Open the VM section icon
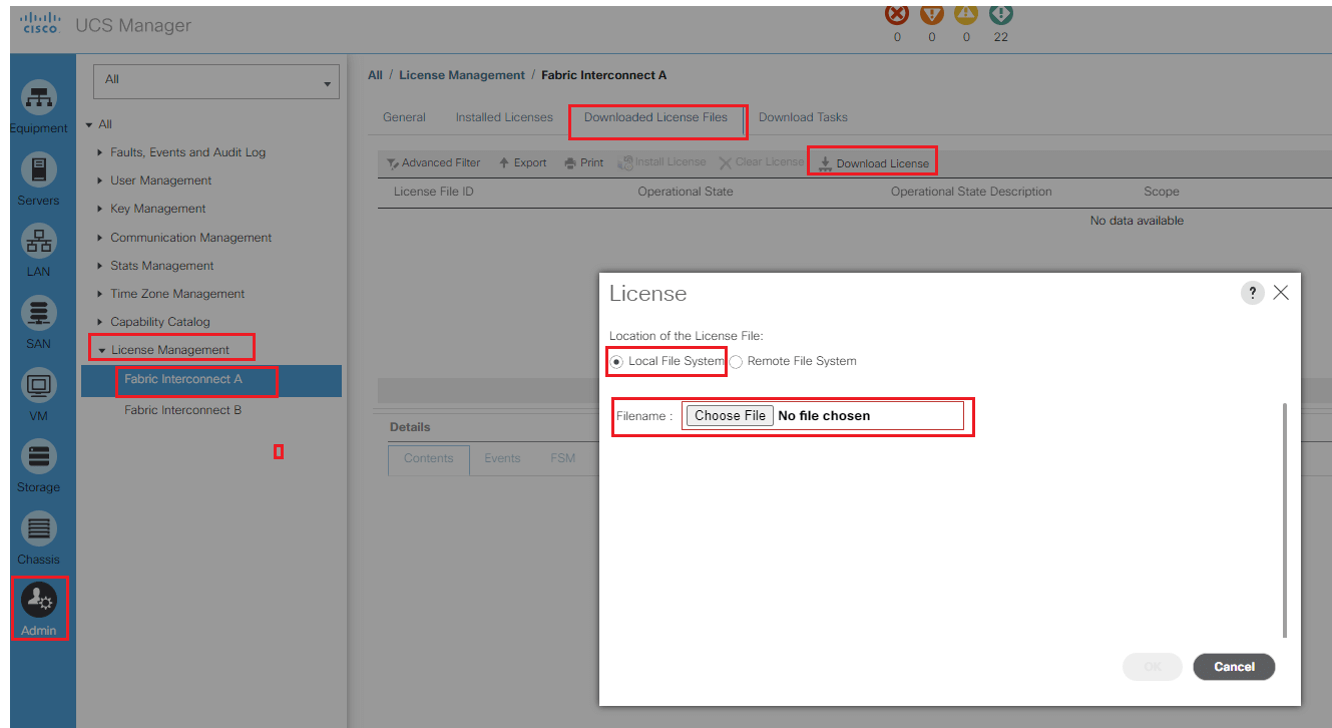1332x728 pixels. pyautogui.click(x=39, y=385)
